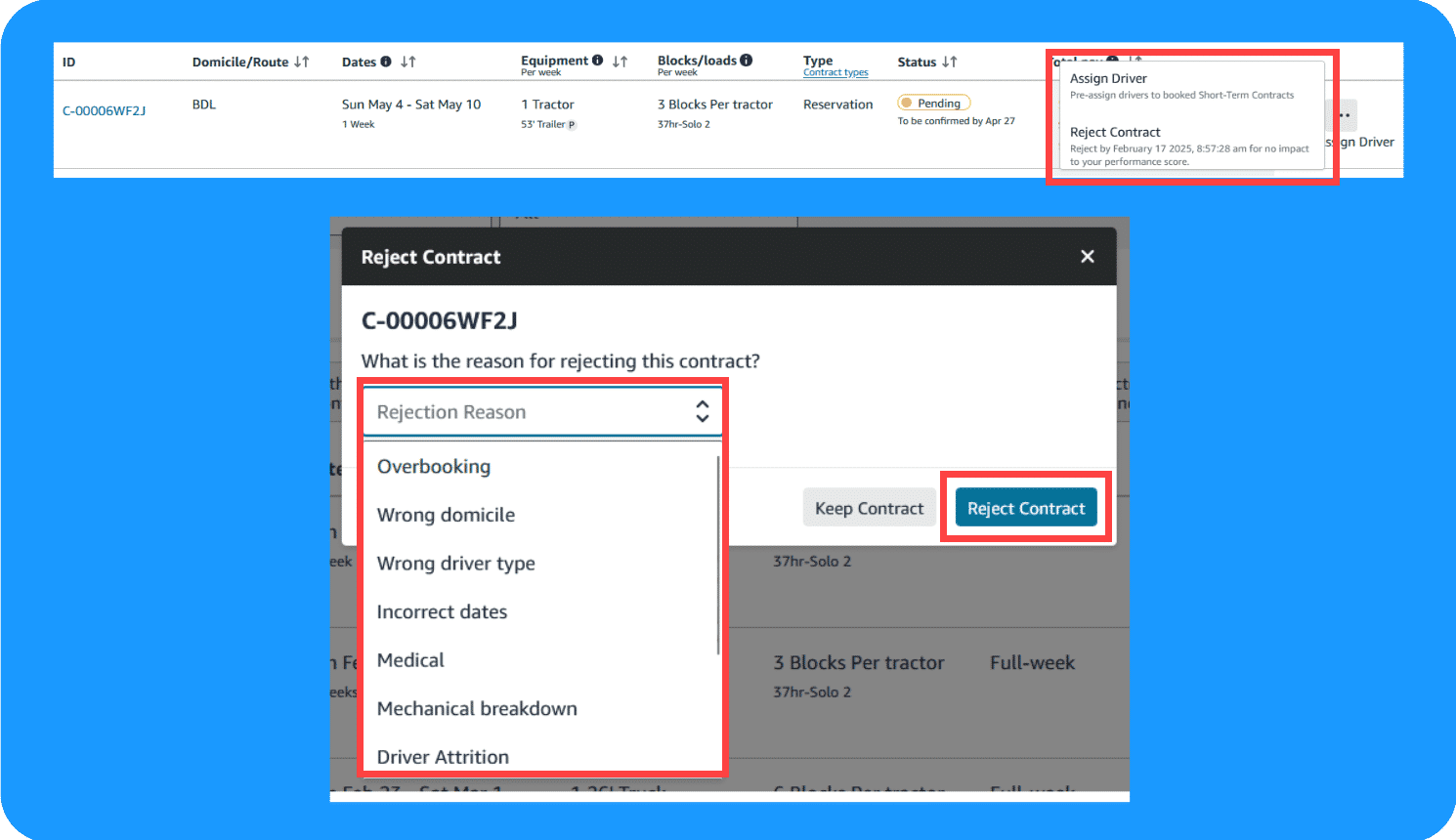Click the info icon beside Total pay header
This screenshot has width=1456, height=840.
pyautogui.click(x=1111, y=59)
